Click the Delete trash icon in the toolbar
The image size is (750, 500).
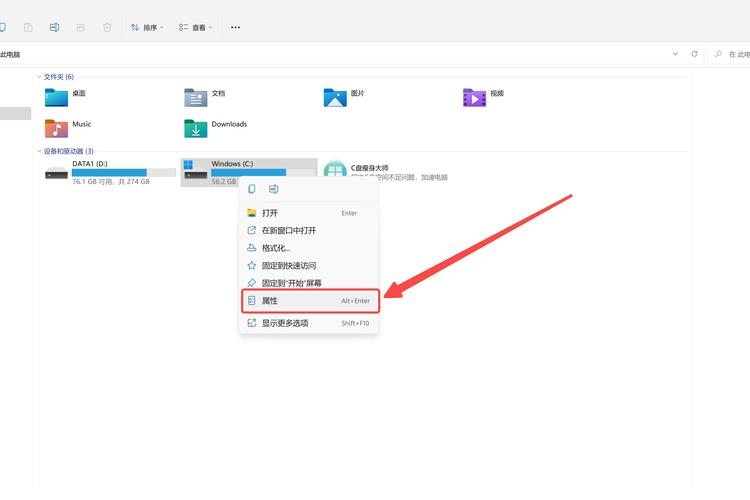pos(107,27)
